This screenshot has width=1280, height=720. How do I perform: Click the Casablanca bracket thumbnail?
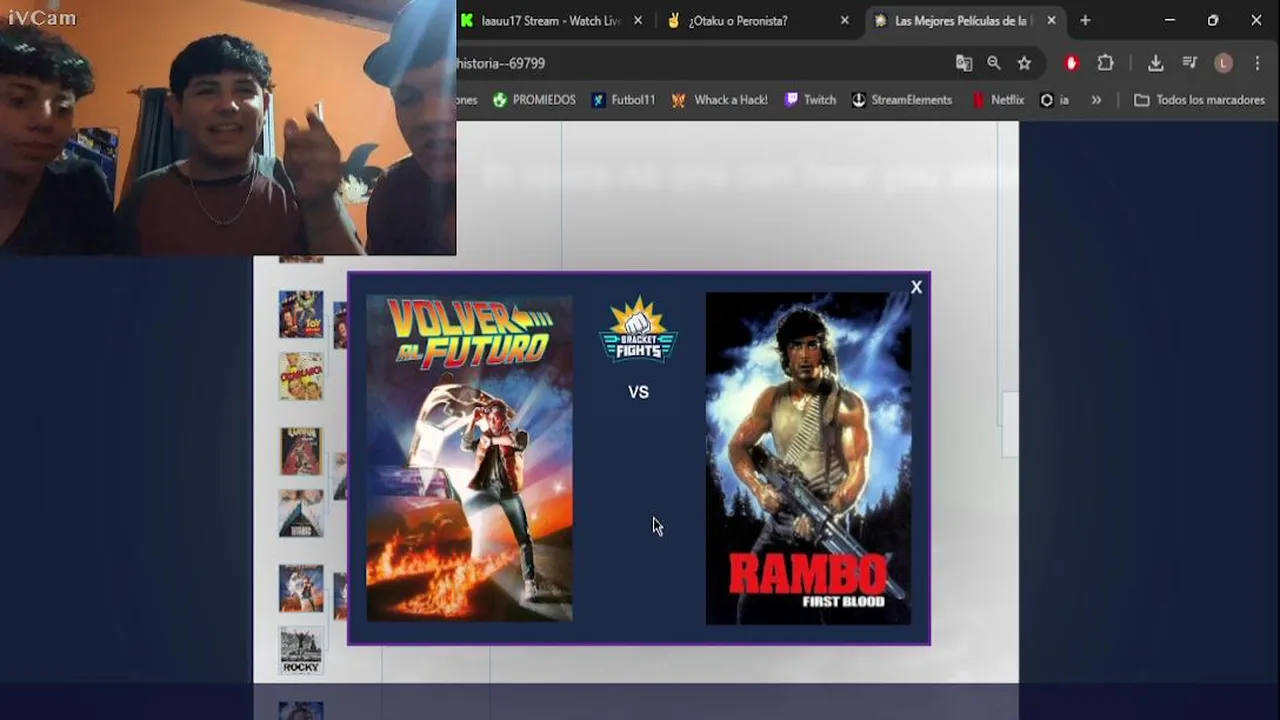click(x=301, y=376)
